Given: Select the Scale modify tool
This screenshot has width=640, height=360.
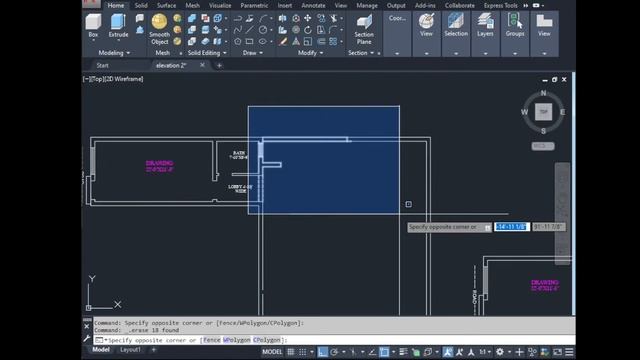Looking at the screenshot, I should click(308, 42).
